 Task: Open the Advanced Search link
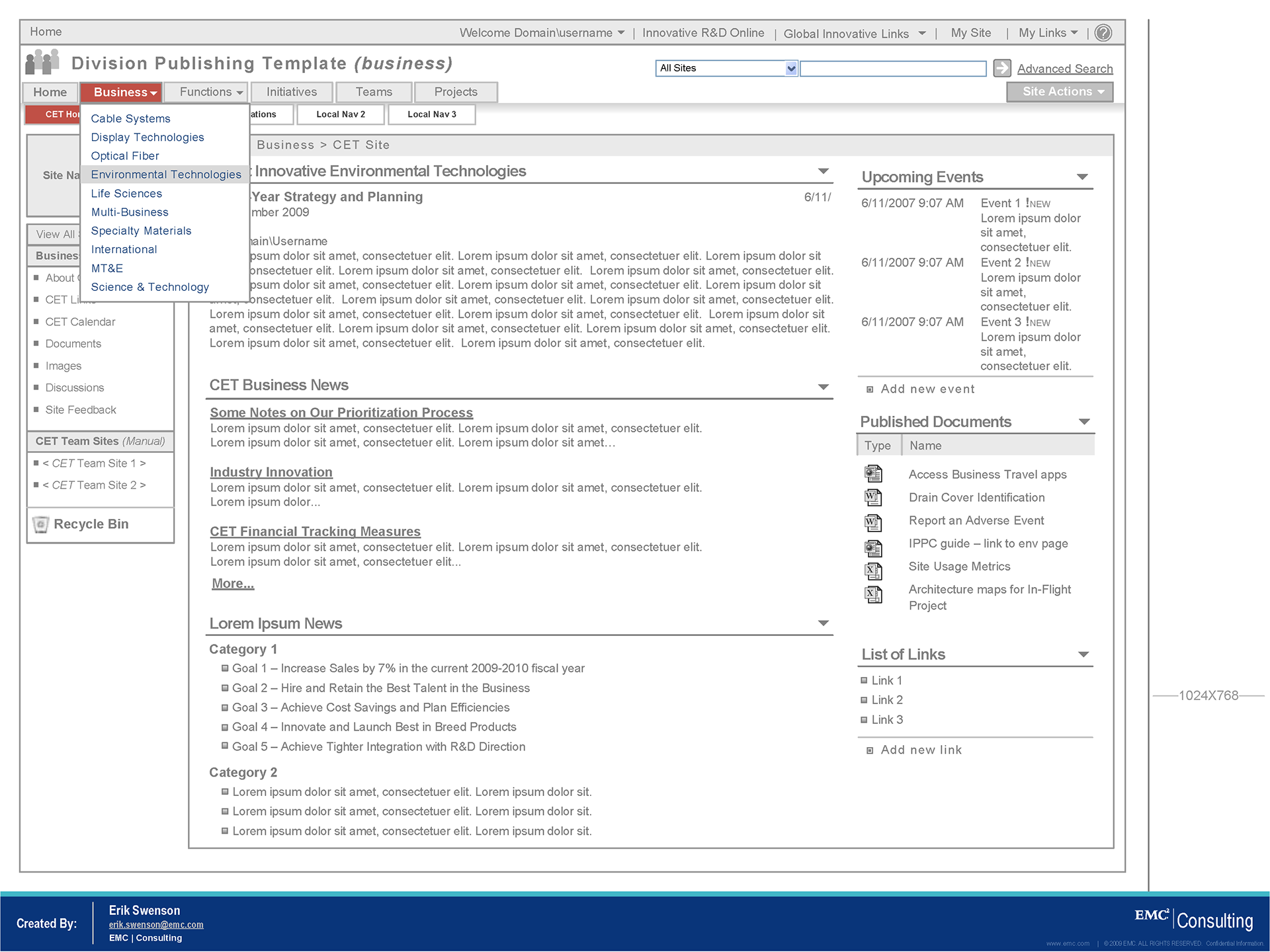1064,69
